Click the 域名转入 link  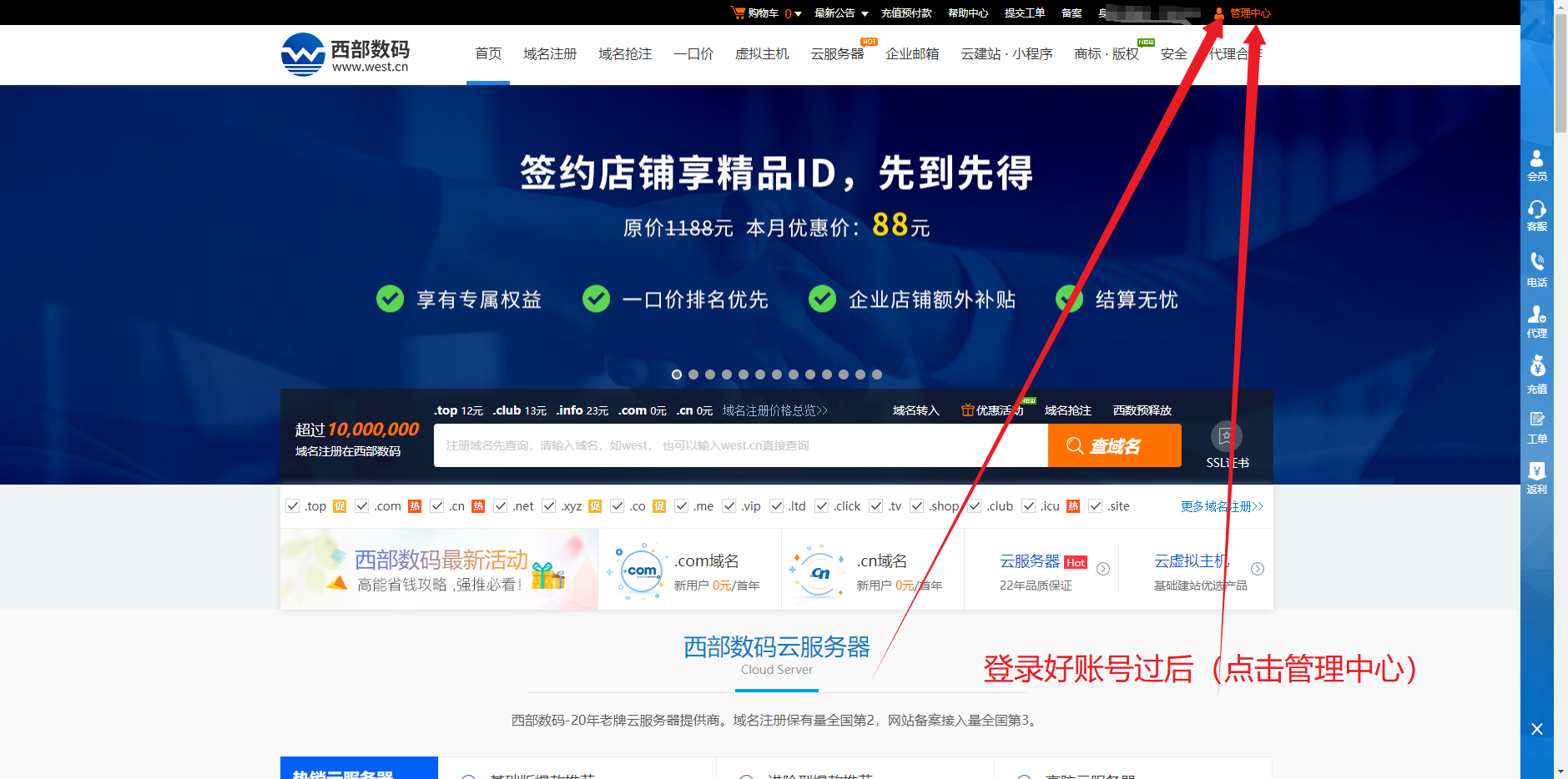915,410
